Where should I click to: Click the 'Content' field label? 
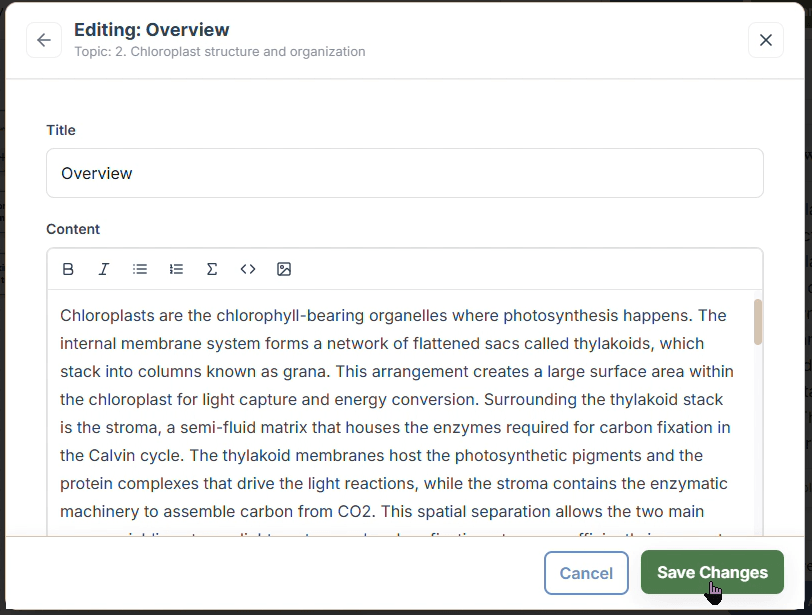pyautogui.click(x=73, y=229)
